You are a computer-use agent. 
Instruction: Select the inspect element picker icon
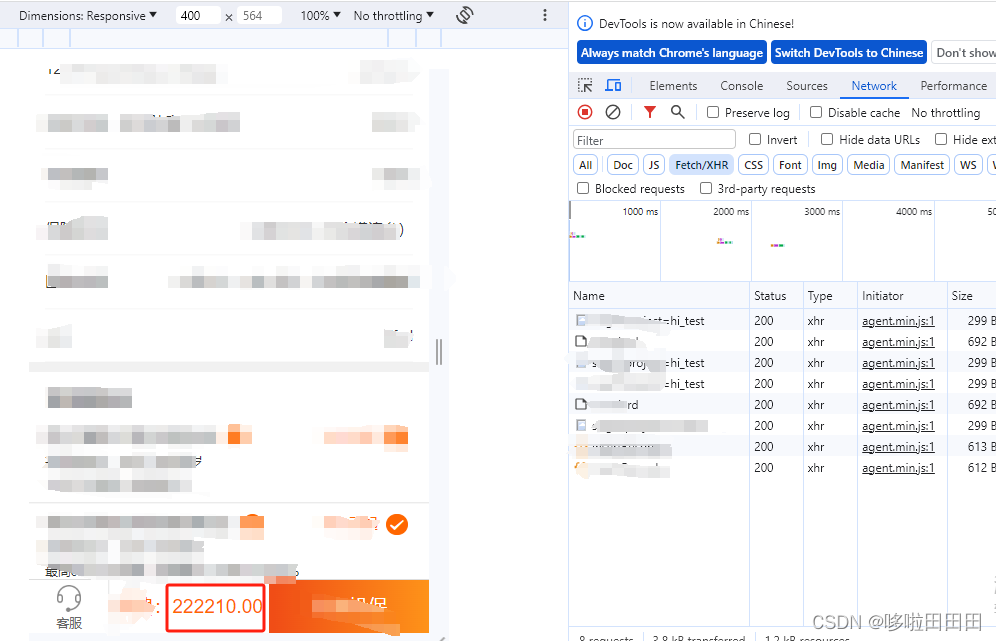click(x=585, y=85)
